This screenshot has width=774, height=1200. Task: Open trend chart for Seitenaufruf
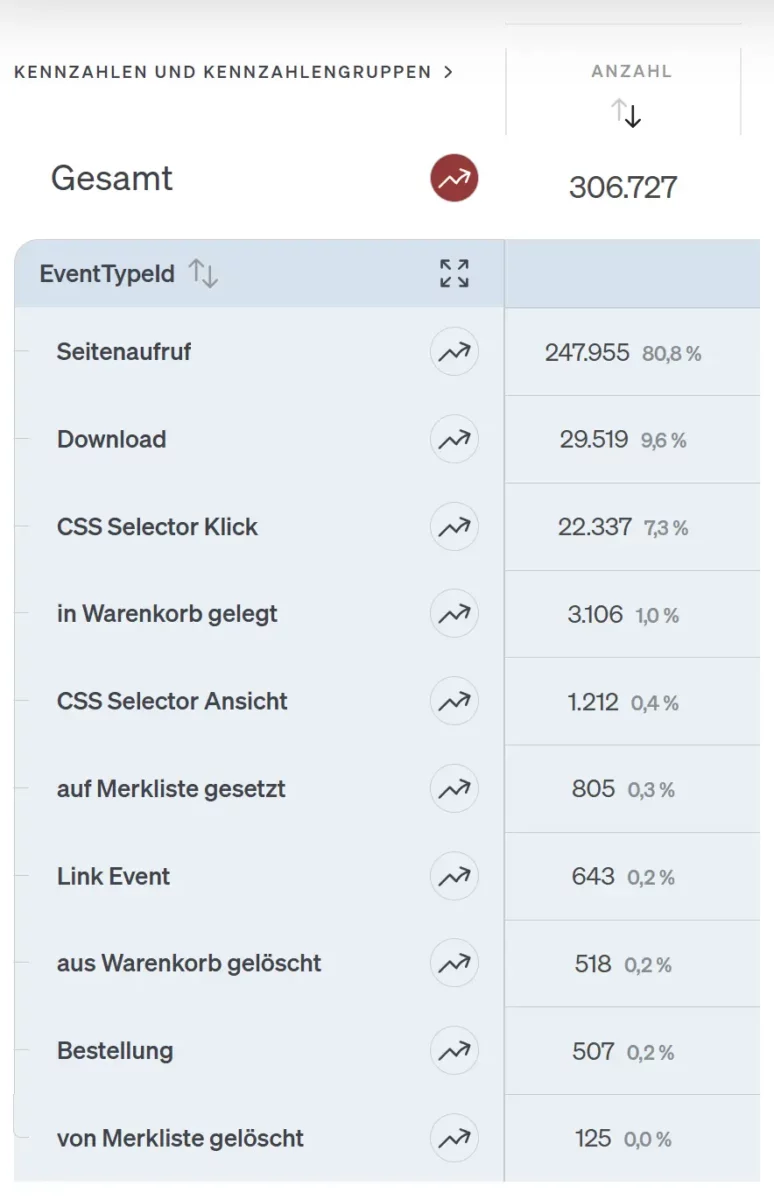[454, 352]
